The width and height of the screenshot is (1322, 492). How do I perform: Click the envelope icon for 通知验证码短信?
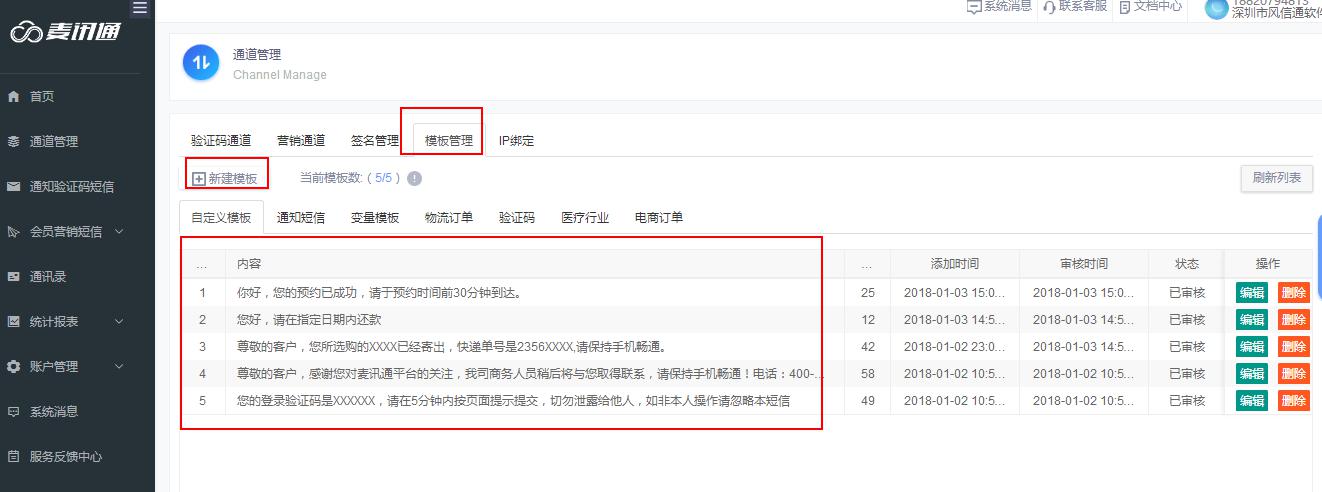pyautogui.click(x=14, y=187)
